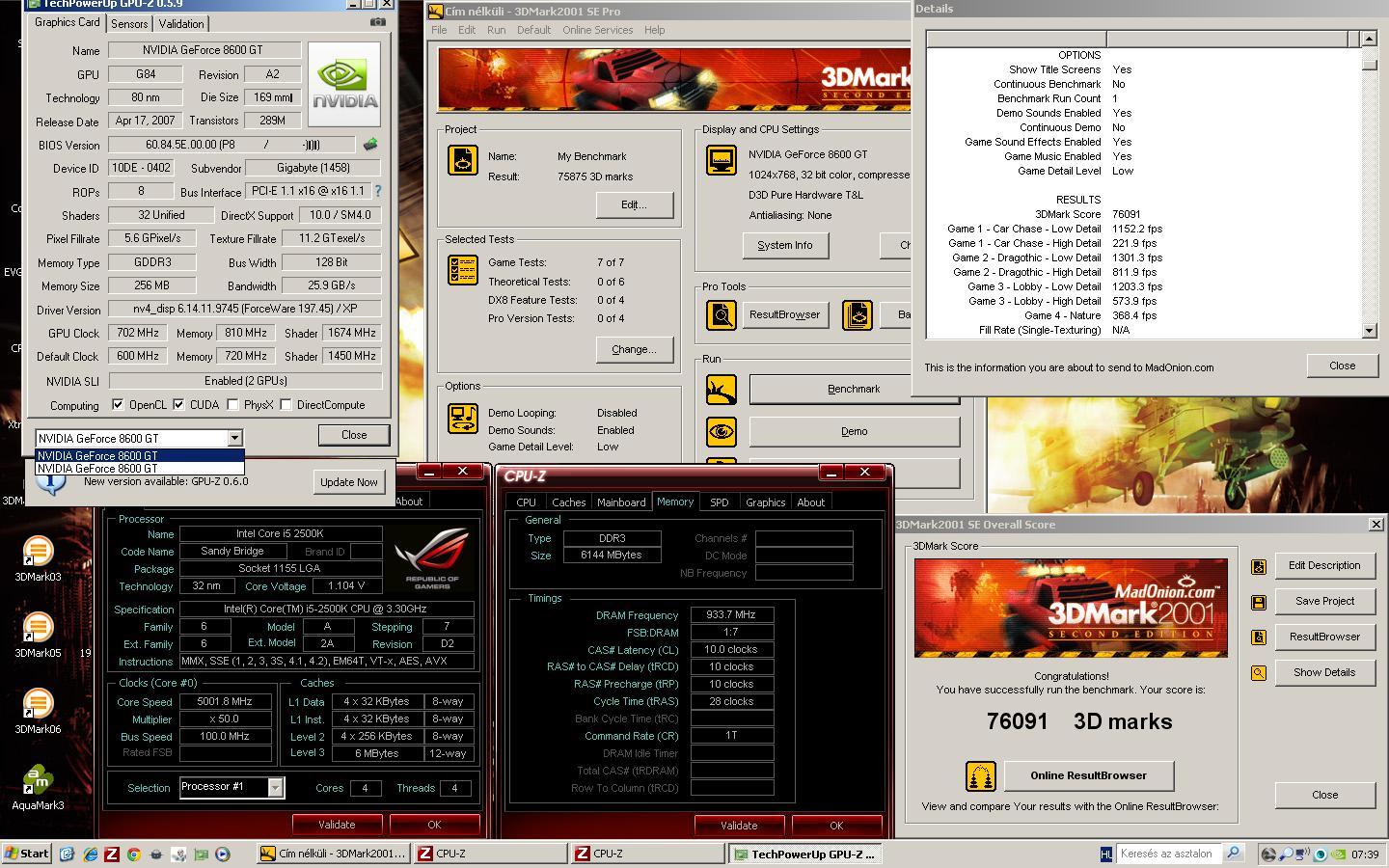
Task: Click the Batch run icon in Pro Tools
Action: click(x=857, y=314)
